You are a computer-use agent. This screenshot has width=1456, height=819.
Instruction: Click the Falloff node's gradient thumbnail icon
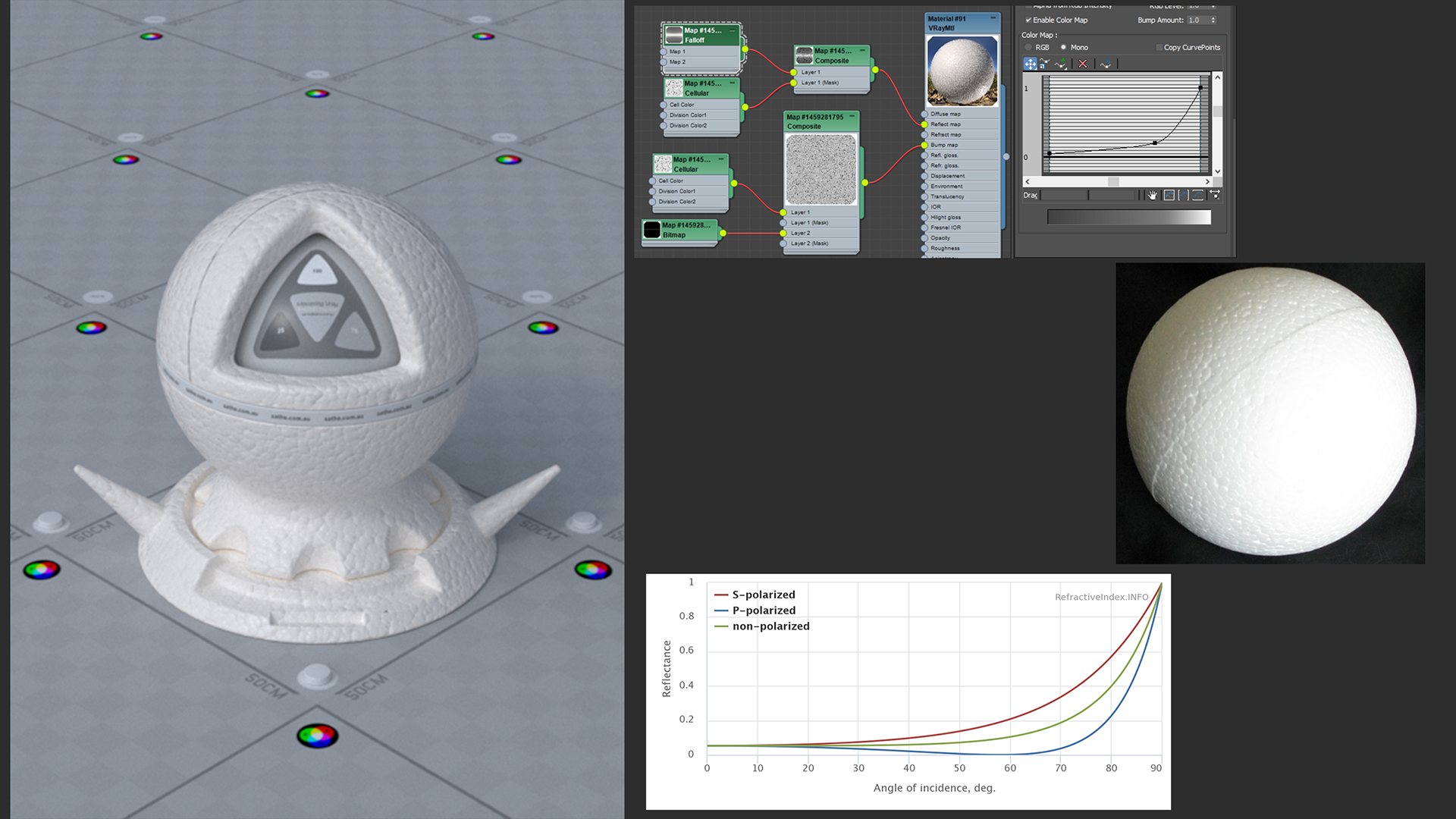pyautogui.click(x=673, y=35)
